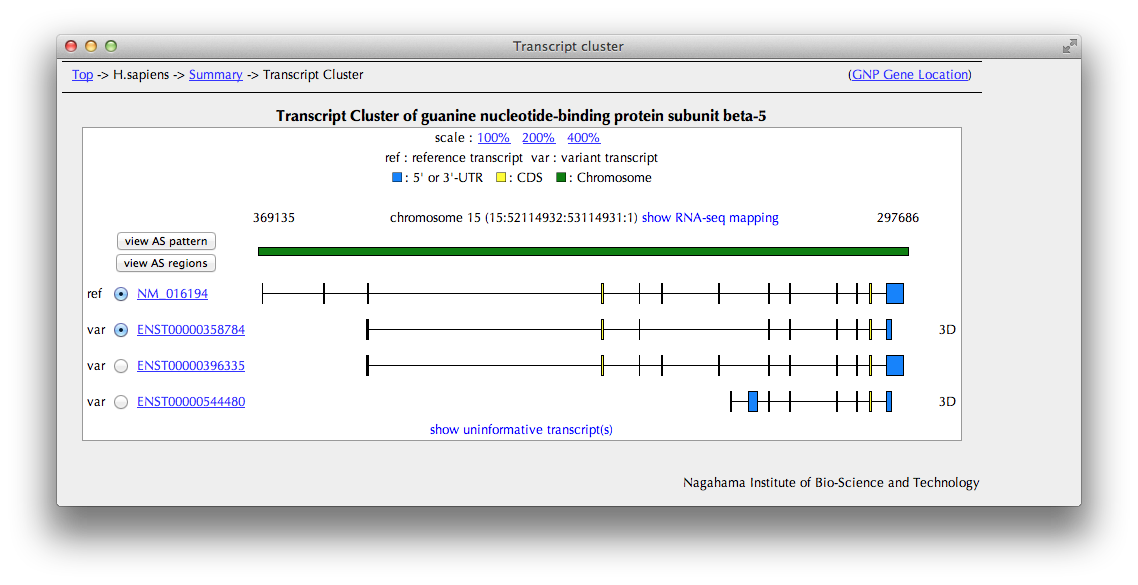
Task: Navigate to Summary breadcrumb
Action: coord(215,75)
